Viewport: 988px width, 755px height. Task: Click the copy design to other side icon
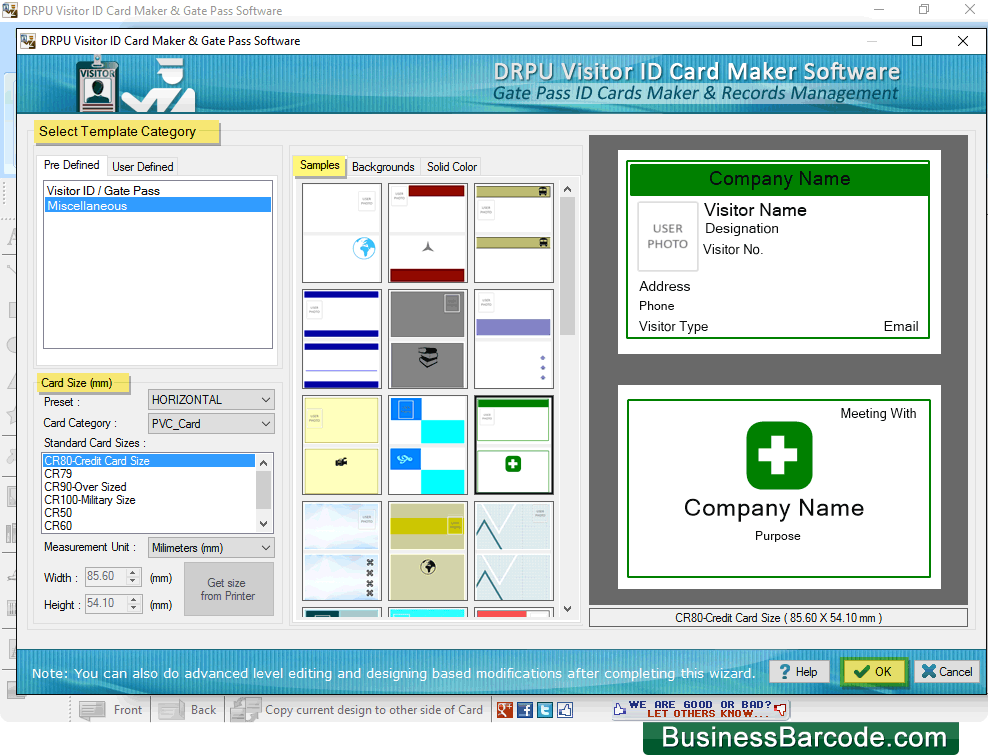[x=246, y=710]
